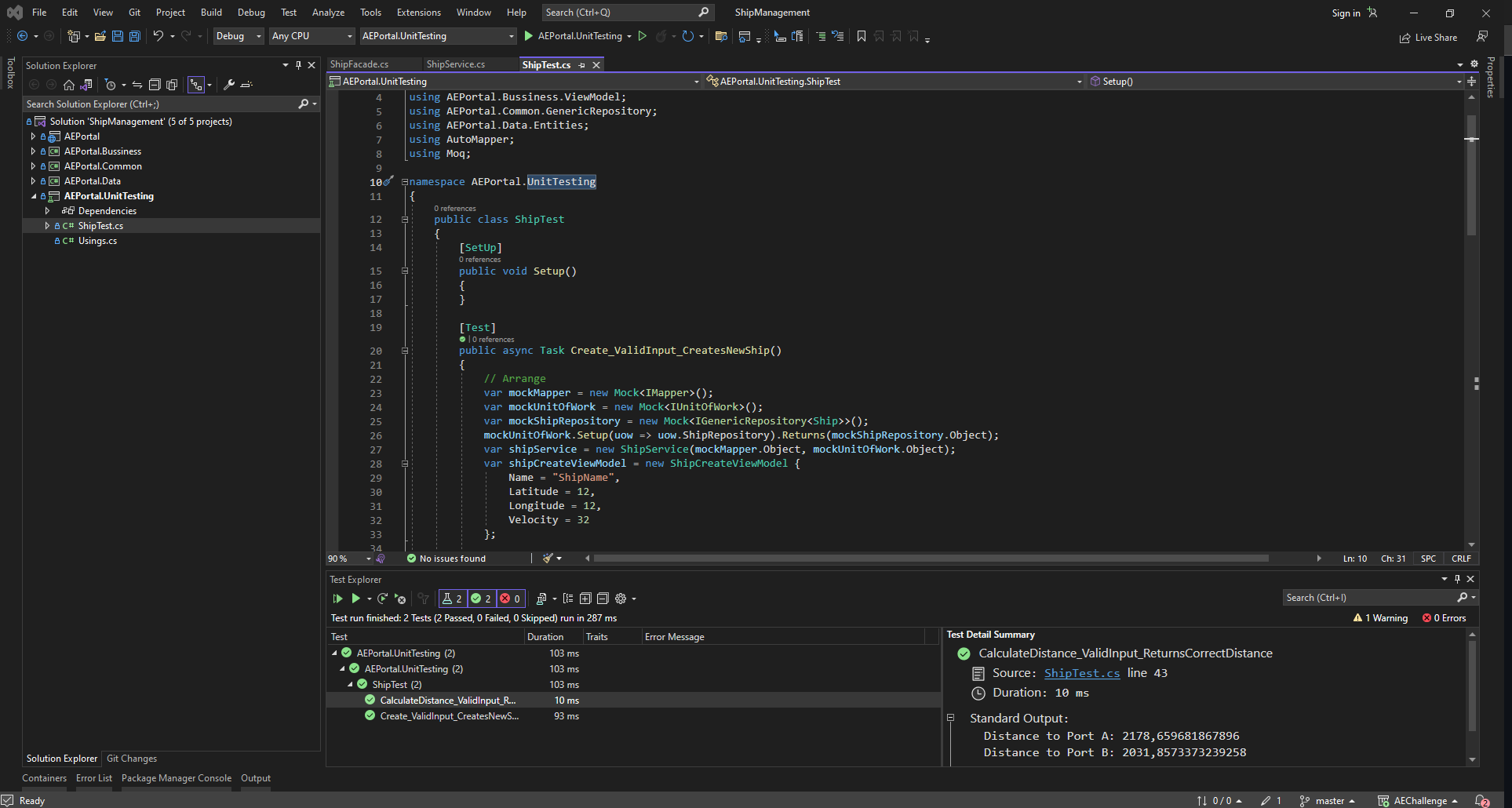Open Test Explorer settings gear
Image resolution: width=1512 pixels, height=808 pixels.
(x=621, y=599)
